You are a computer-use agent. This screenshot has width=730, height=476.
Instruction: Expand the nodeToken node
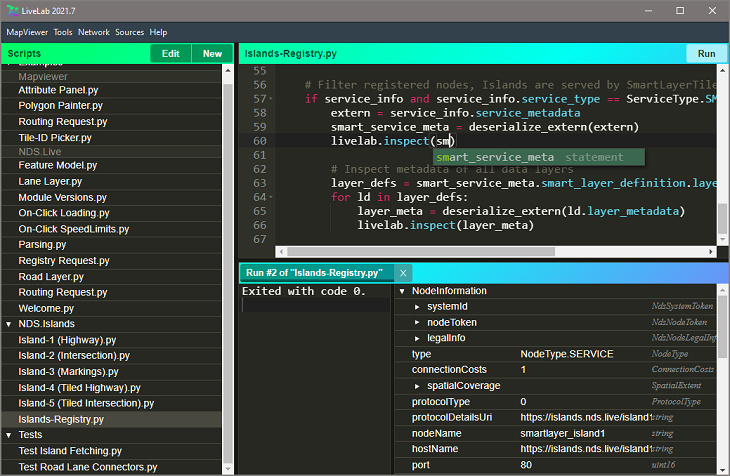(x=417, y=323)
